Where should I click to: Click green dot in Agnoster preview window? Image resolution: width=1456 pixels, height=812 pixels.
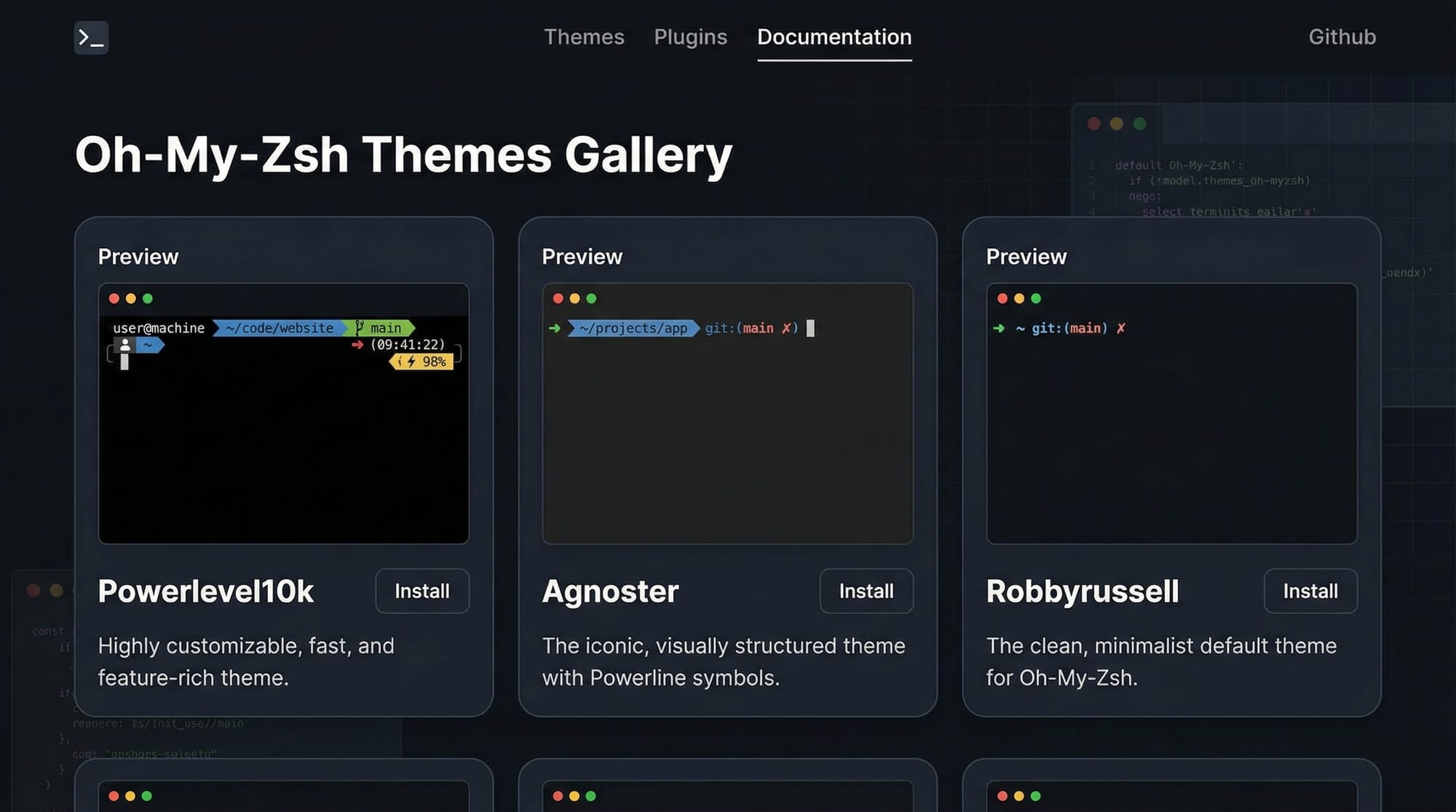(x=591, y=298)
